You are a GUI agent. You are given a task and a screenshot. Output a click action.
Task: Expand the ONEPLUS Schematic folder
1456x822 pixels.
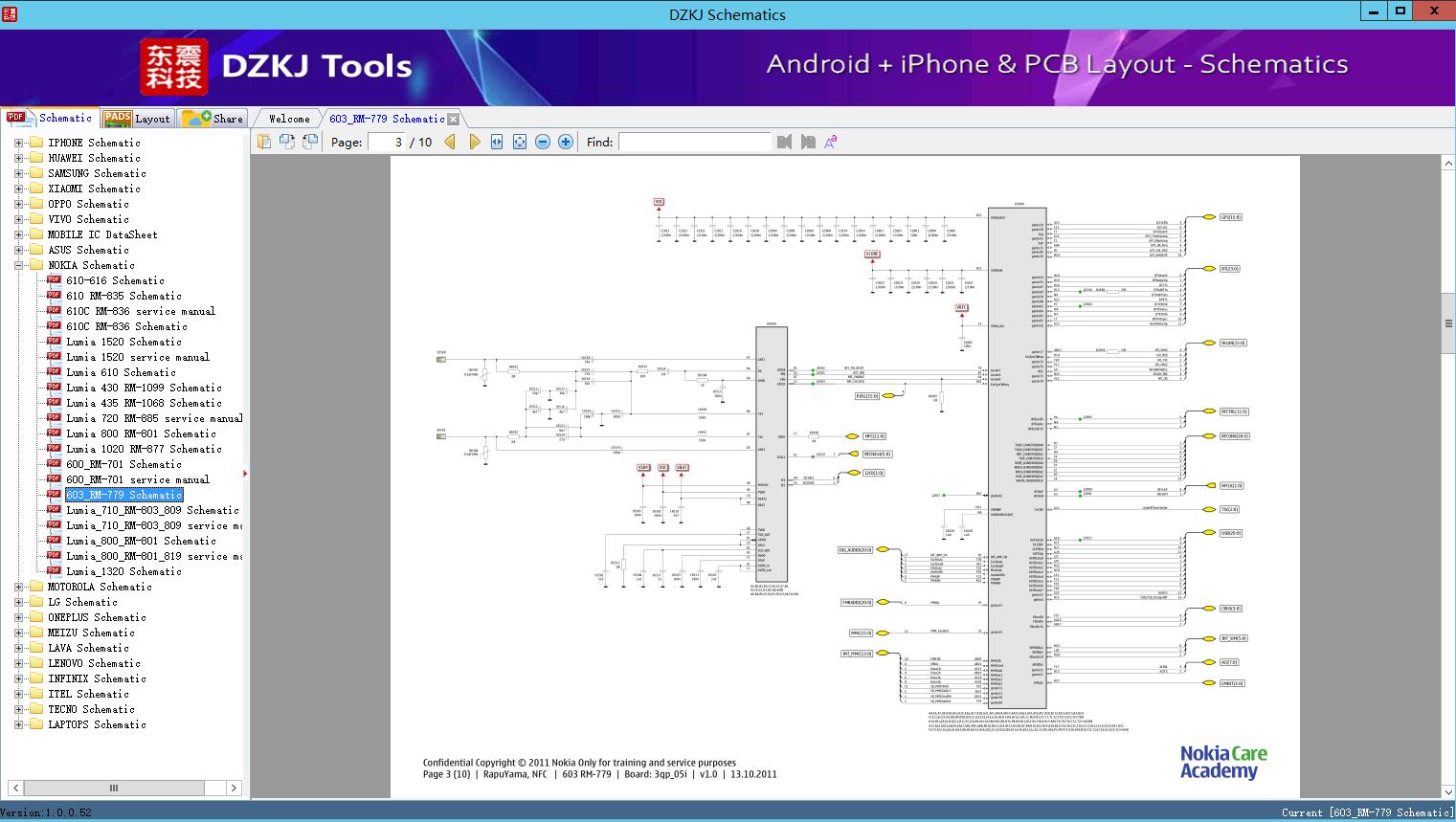pos(18,617)
